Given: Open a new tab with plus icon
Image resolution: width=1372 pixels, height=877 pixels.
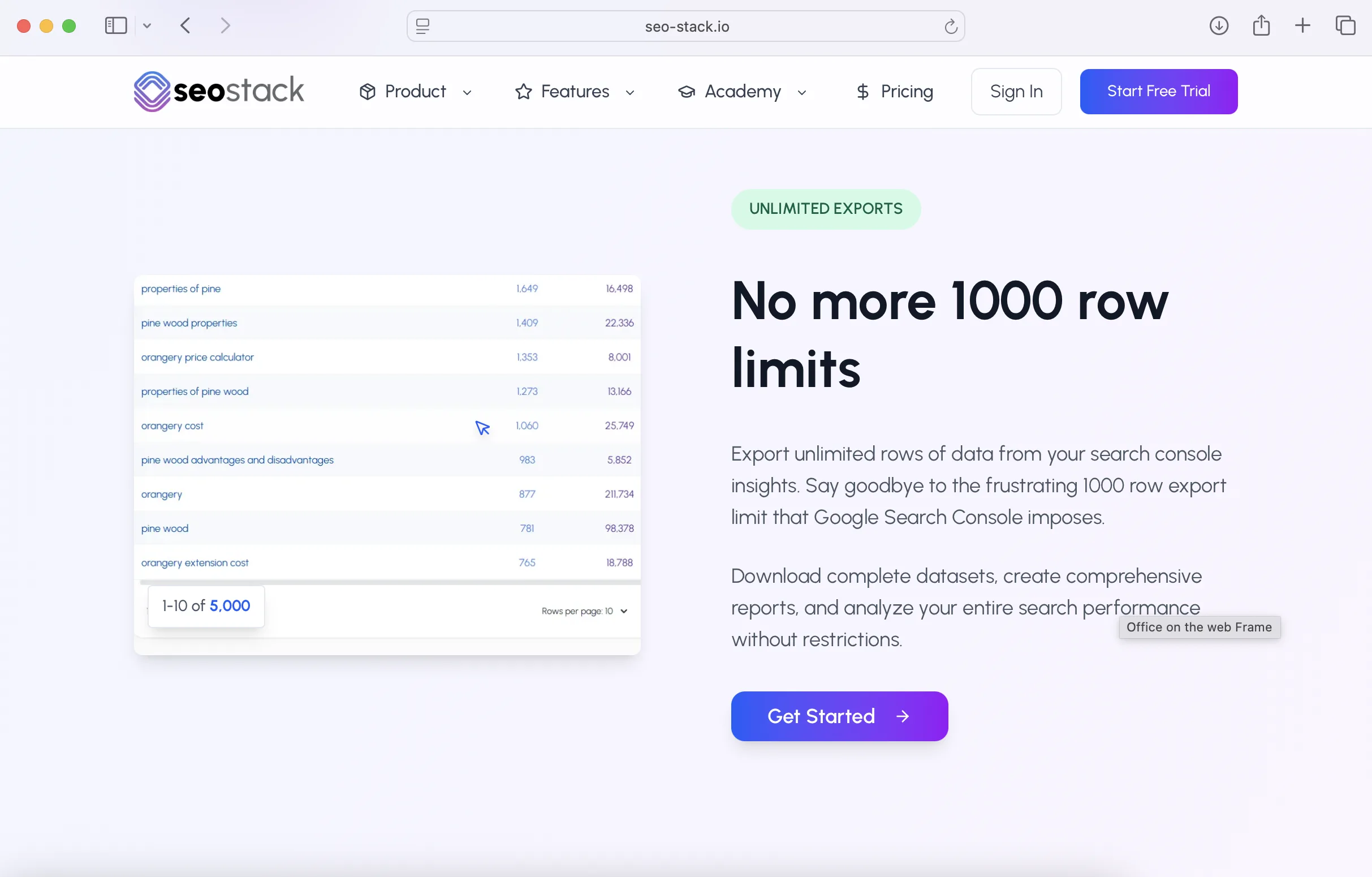Looking at the screenshot, I should [1302, 25].
